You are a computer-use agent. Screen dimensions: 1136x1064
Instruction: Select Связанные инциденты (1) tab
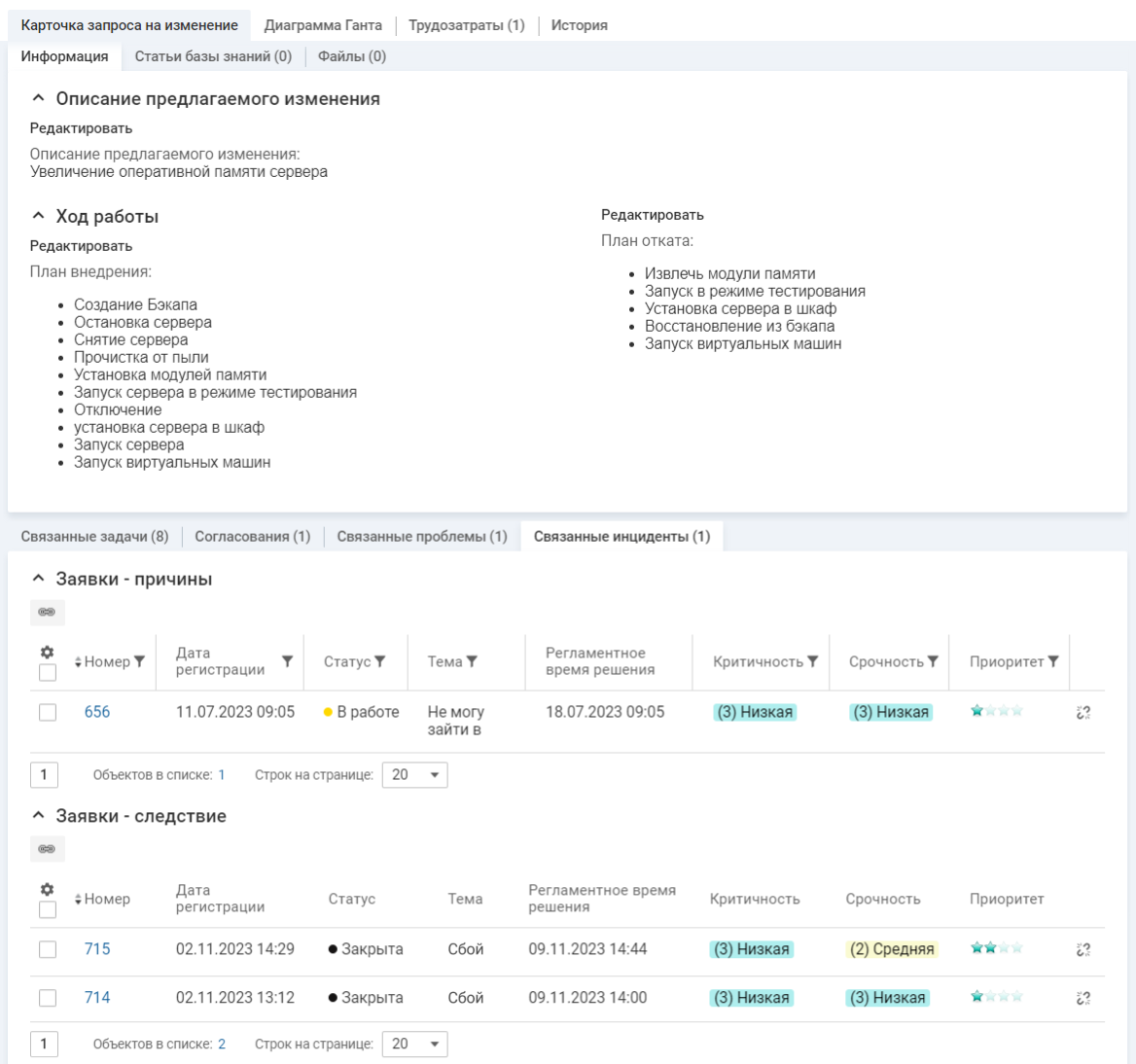tap(622, 537)
